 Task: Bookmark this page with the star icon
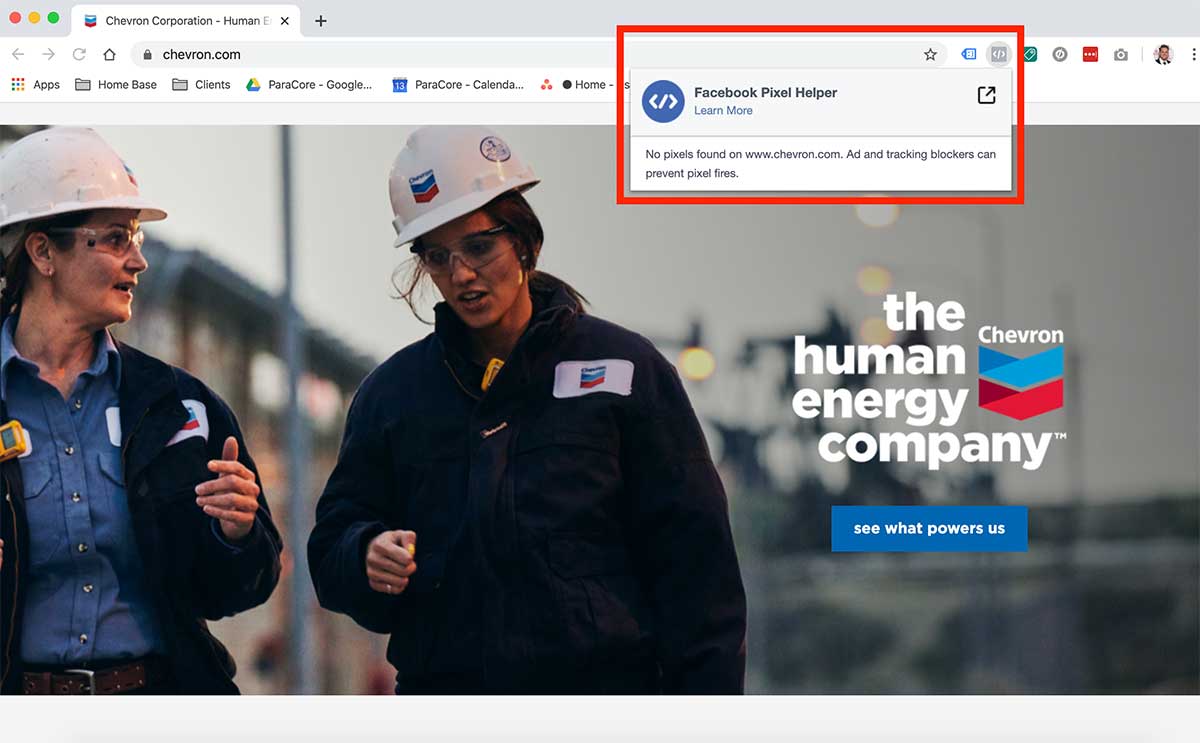930,55
